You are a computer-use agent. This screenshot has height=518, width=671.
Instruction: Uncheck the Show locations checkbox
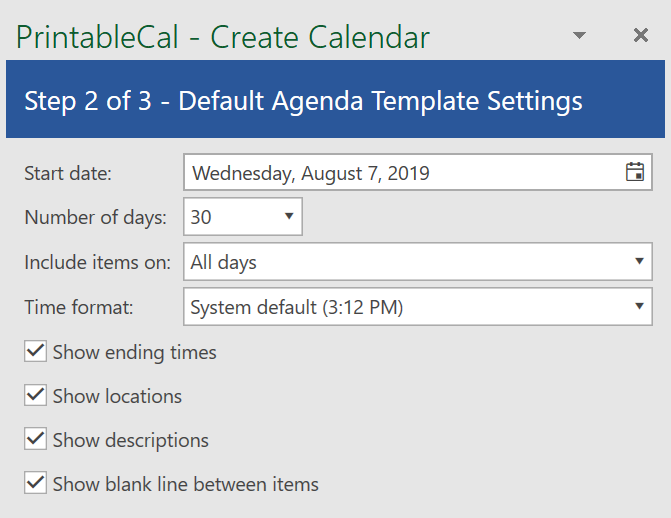[x=35, y=395]
